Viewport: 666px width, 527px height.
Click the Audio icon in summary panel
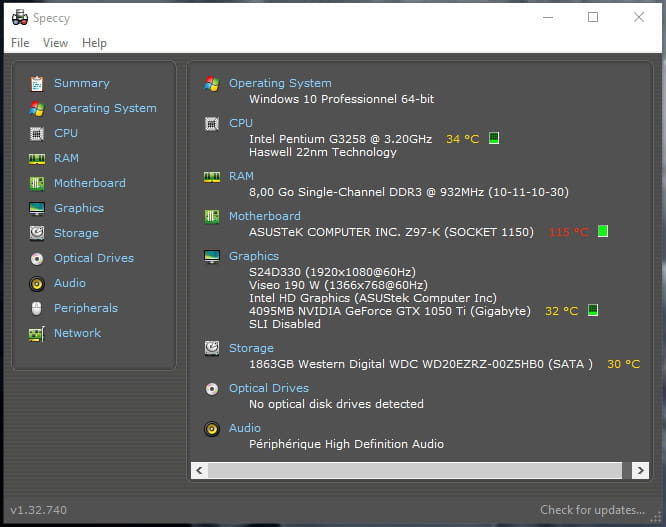point(212,429)
